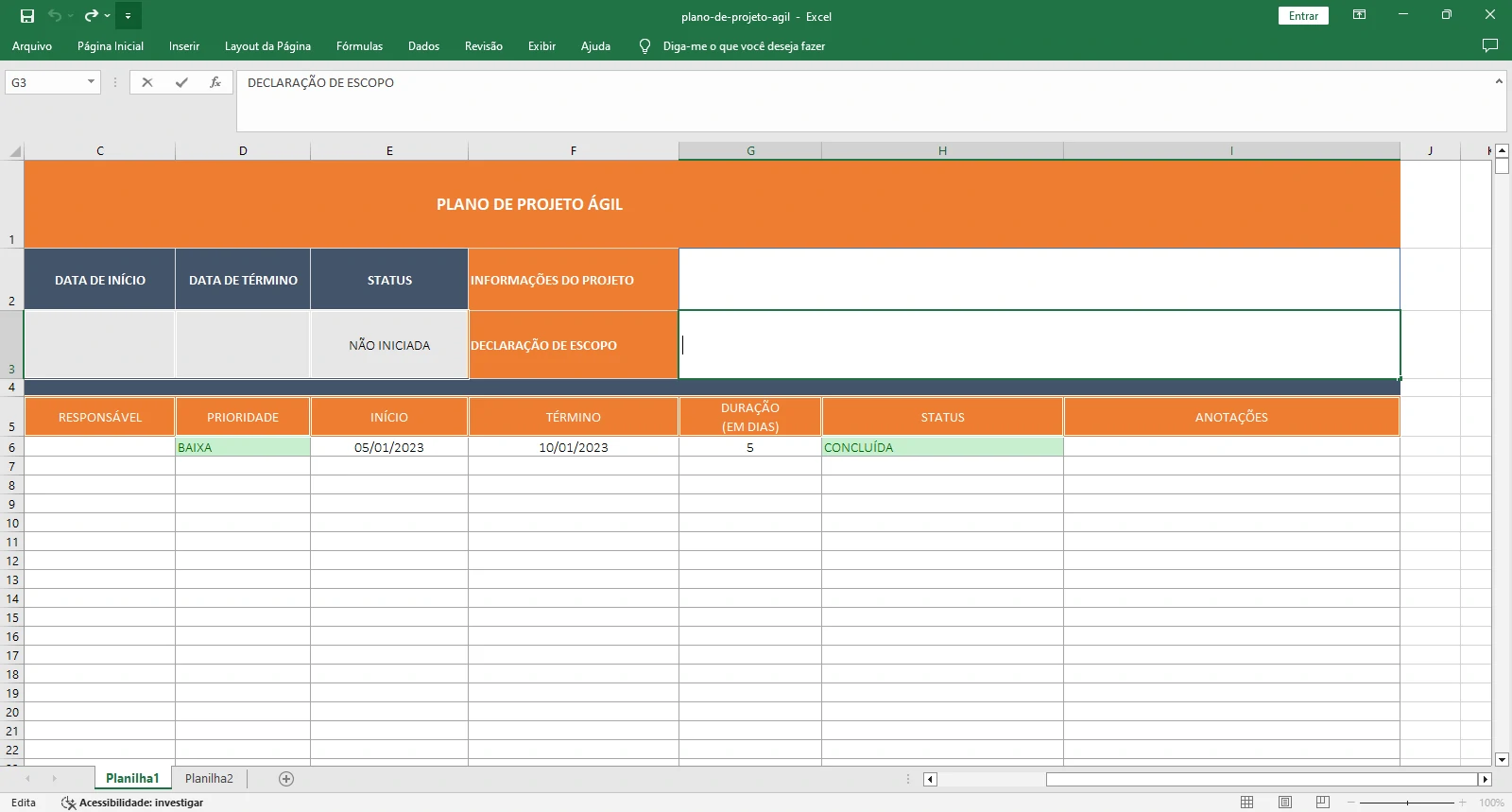The width and height of the screenshot is (1512, 812).
Task: Add a new sheet with the plus icon
Action: pos(286,779)
